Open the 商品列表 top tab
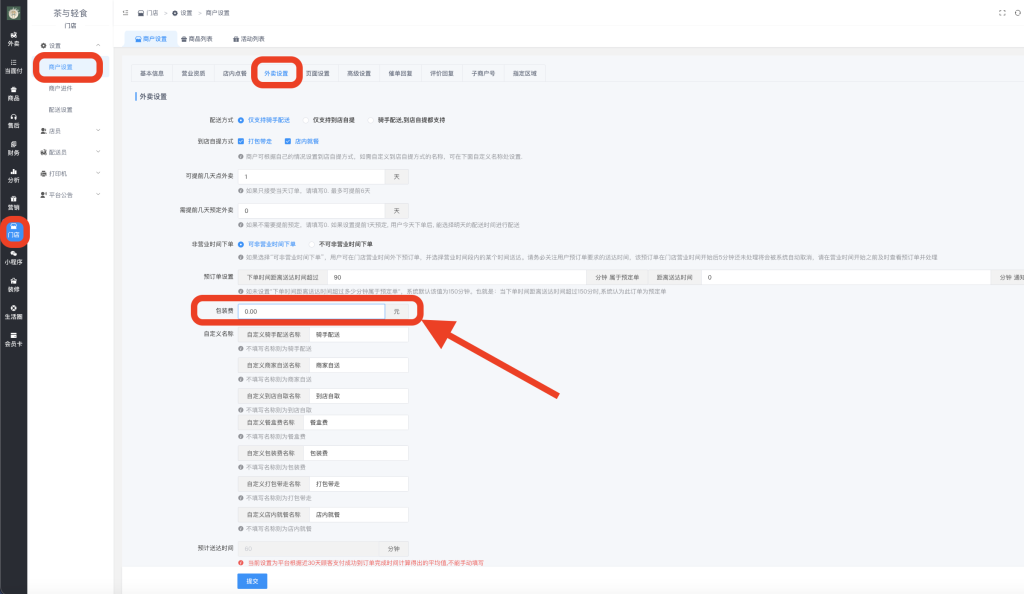 click(x=196, y=38)
